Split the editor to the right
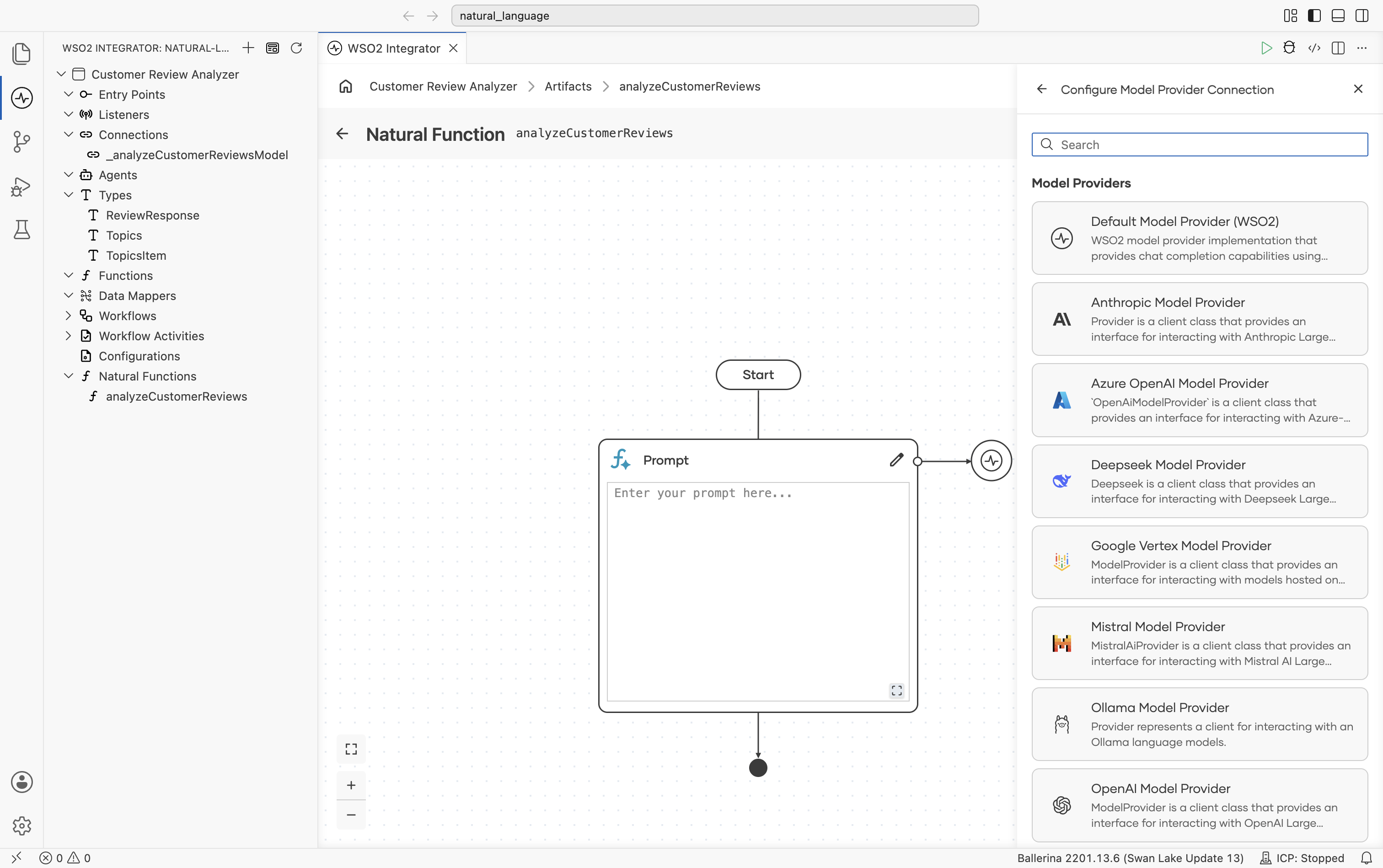The height and width of the screenshot is (868, 1383). click(1338, 48)
